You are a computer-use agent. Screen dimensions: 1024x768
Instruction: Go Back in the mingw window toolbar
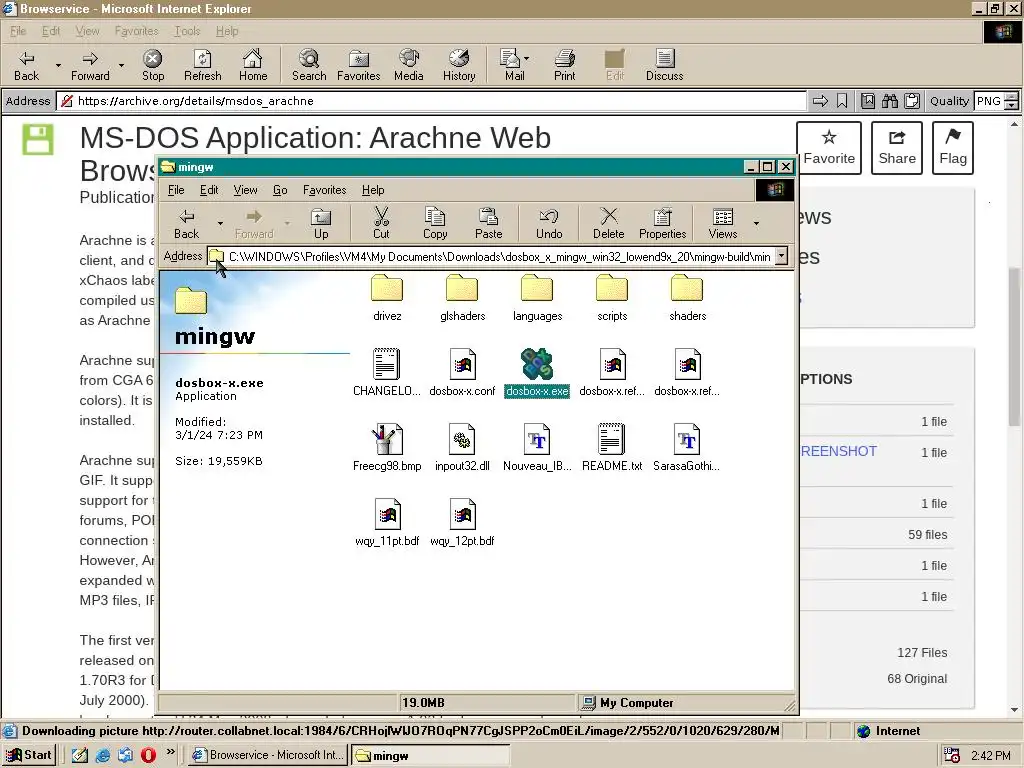(186, 223)
